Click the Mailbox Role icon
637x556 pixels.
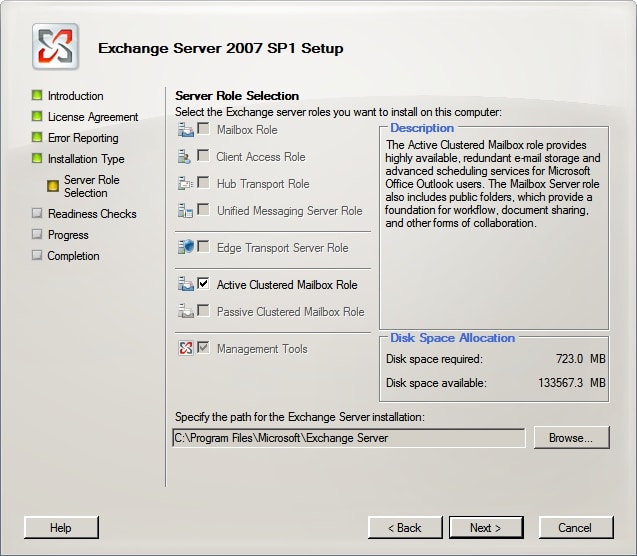pyautogui.click(x=186, y=130)
